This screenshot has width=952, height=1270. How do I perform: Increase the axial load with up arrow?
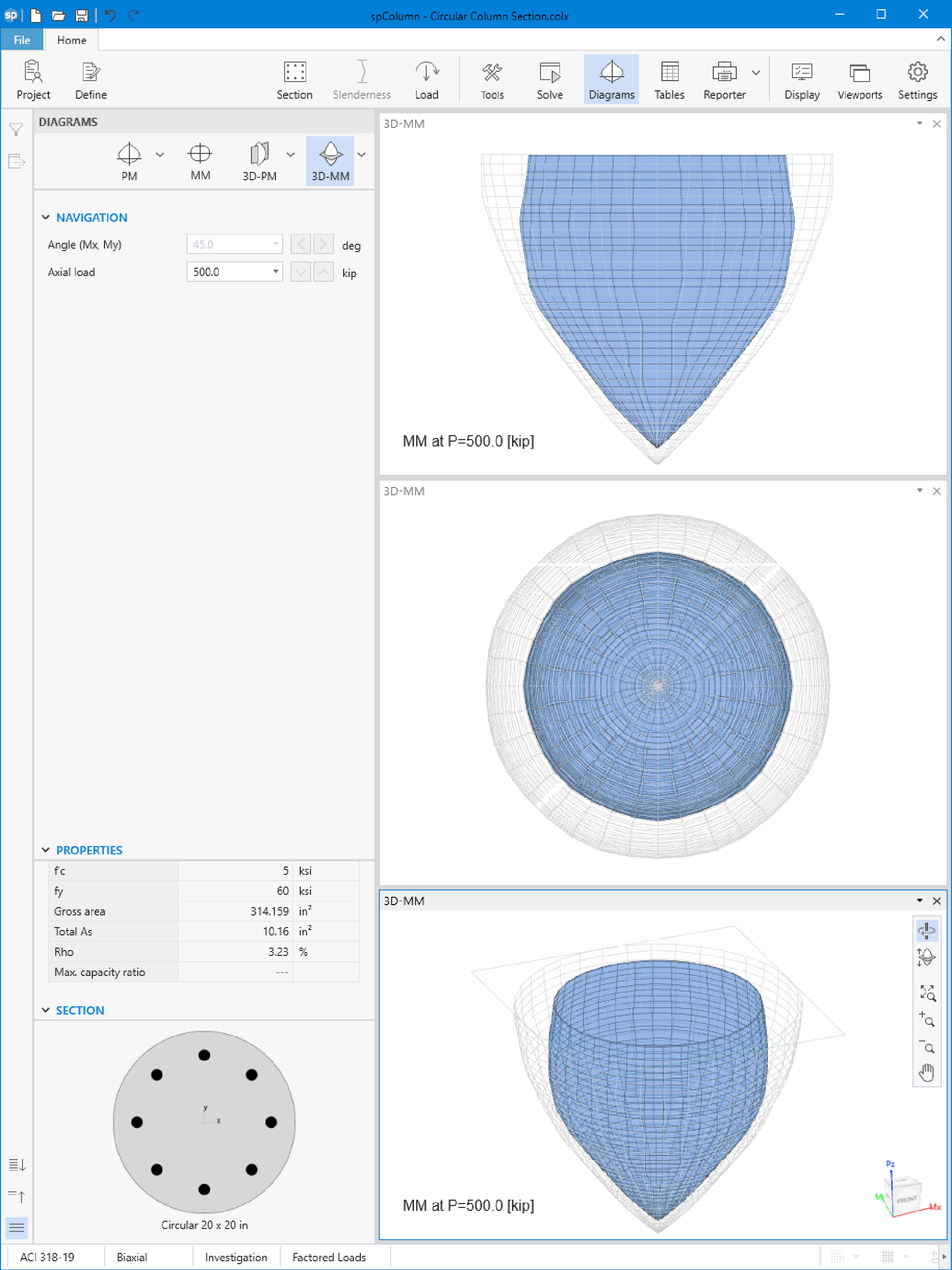pyautogui.click(x=324, y=272)
